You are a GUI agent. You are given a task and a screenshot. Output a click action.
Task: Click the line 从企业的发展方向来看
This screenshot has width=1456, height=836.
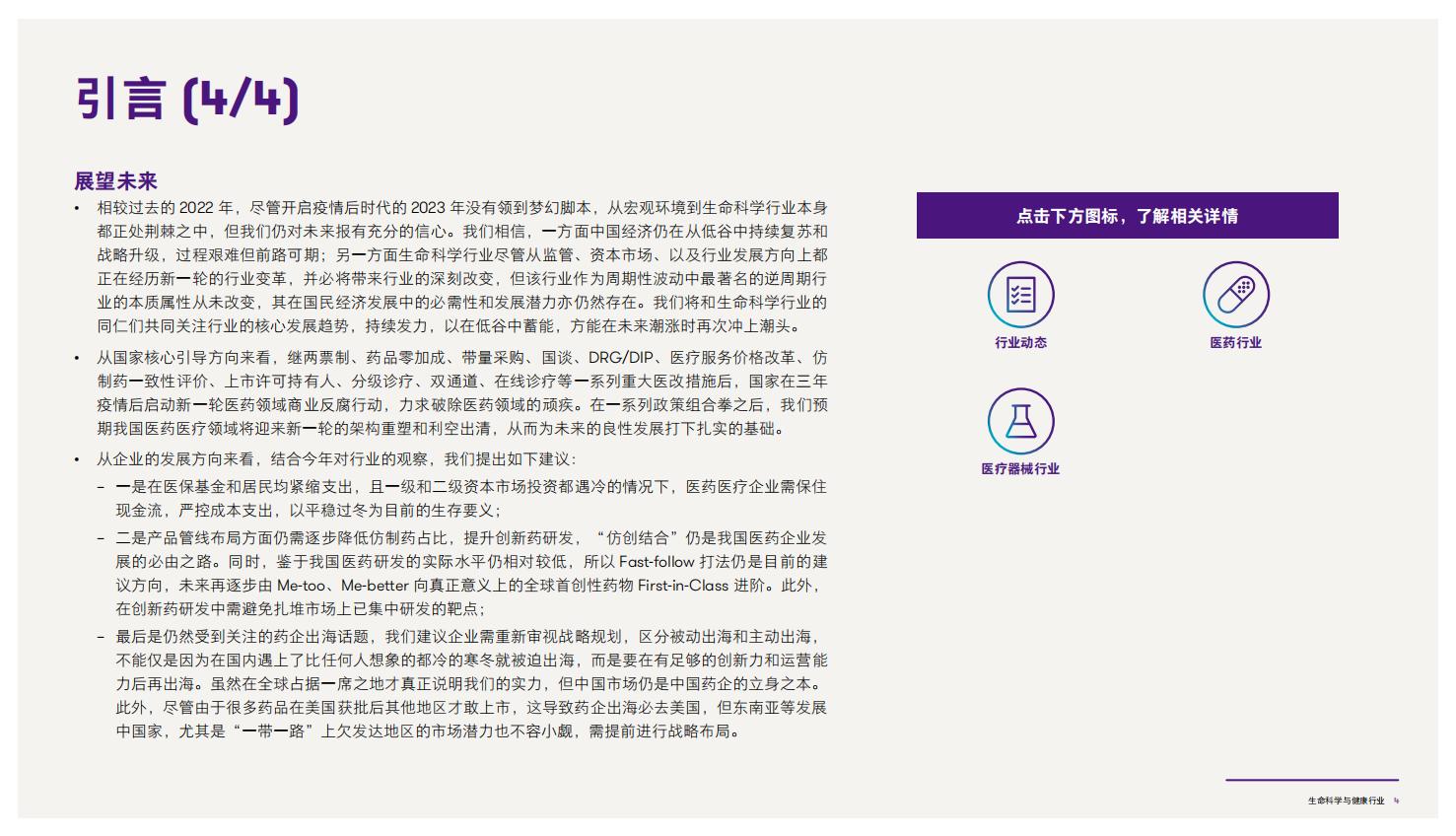click(x=336, y=459)
